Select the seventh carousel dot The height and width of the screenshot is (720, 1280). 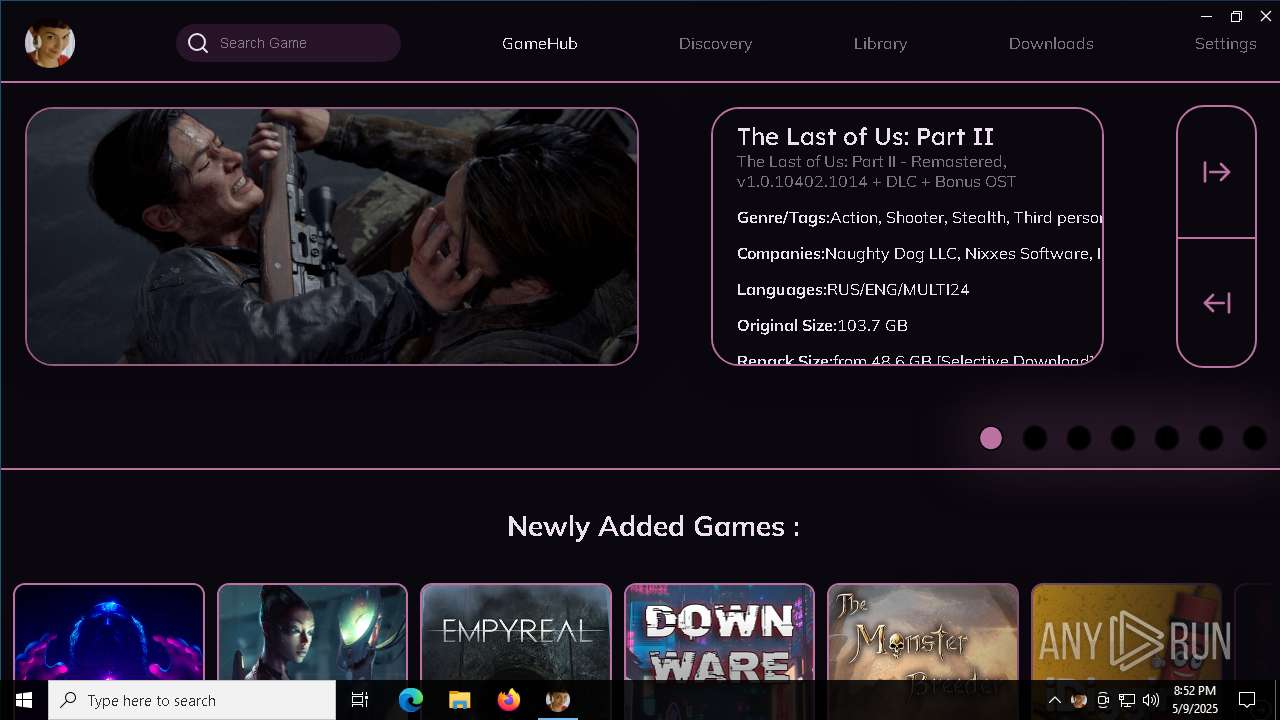pyautogui.click(x=1255, y=438)
